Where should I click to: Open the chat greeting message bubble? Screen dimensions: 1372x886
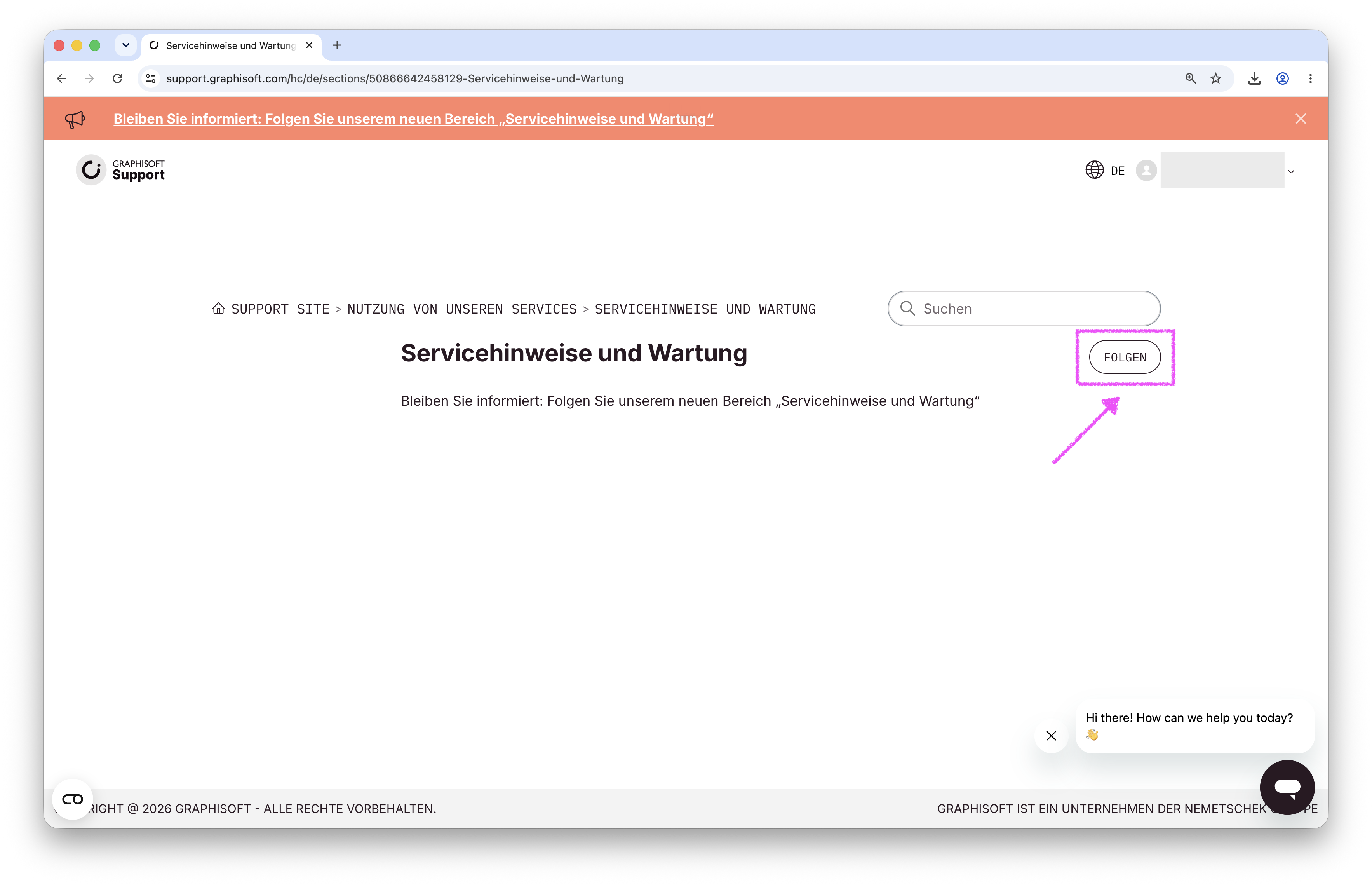[x=1194, y=726]
